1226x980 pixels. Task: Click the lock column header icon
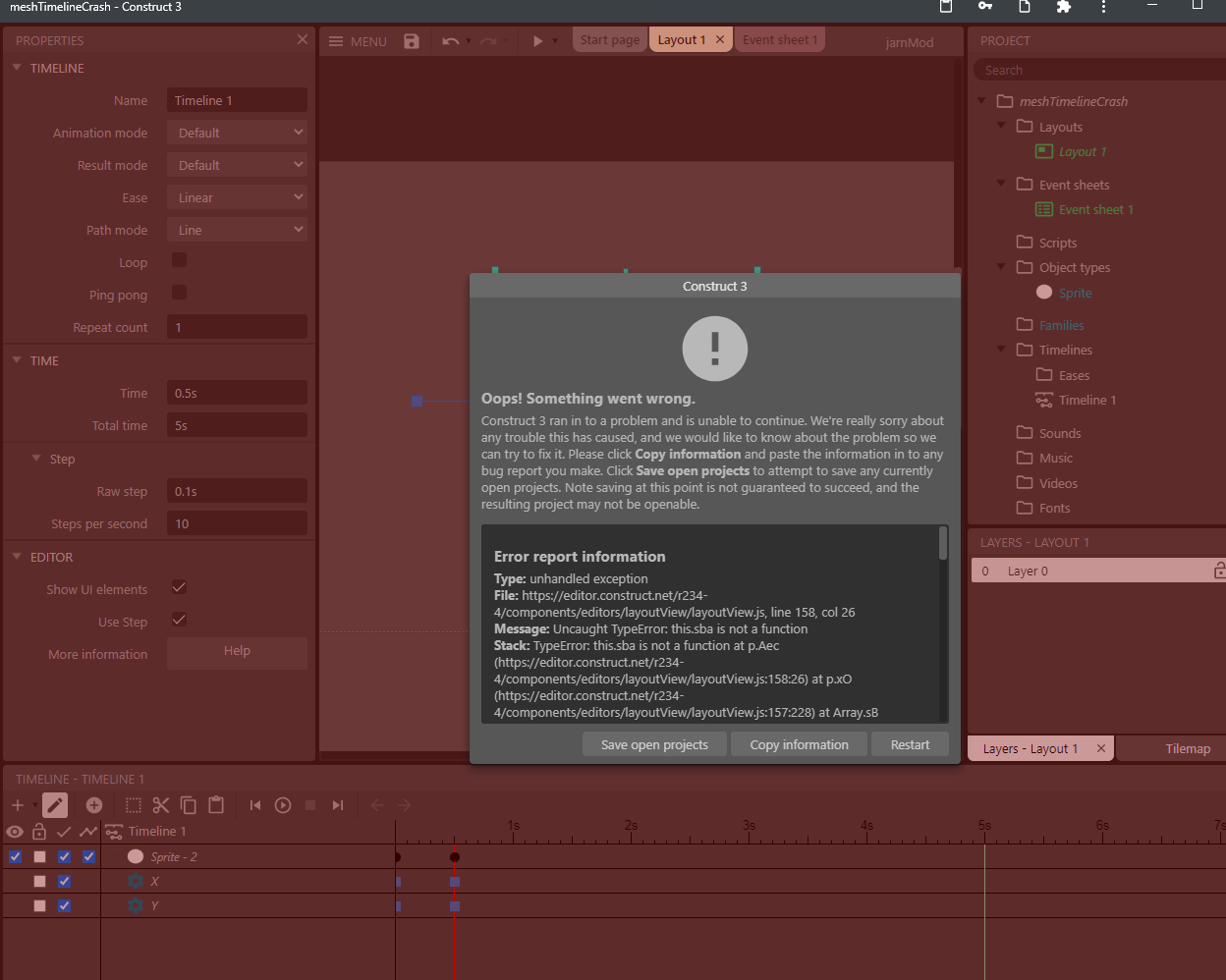point(39,832)
